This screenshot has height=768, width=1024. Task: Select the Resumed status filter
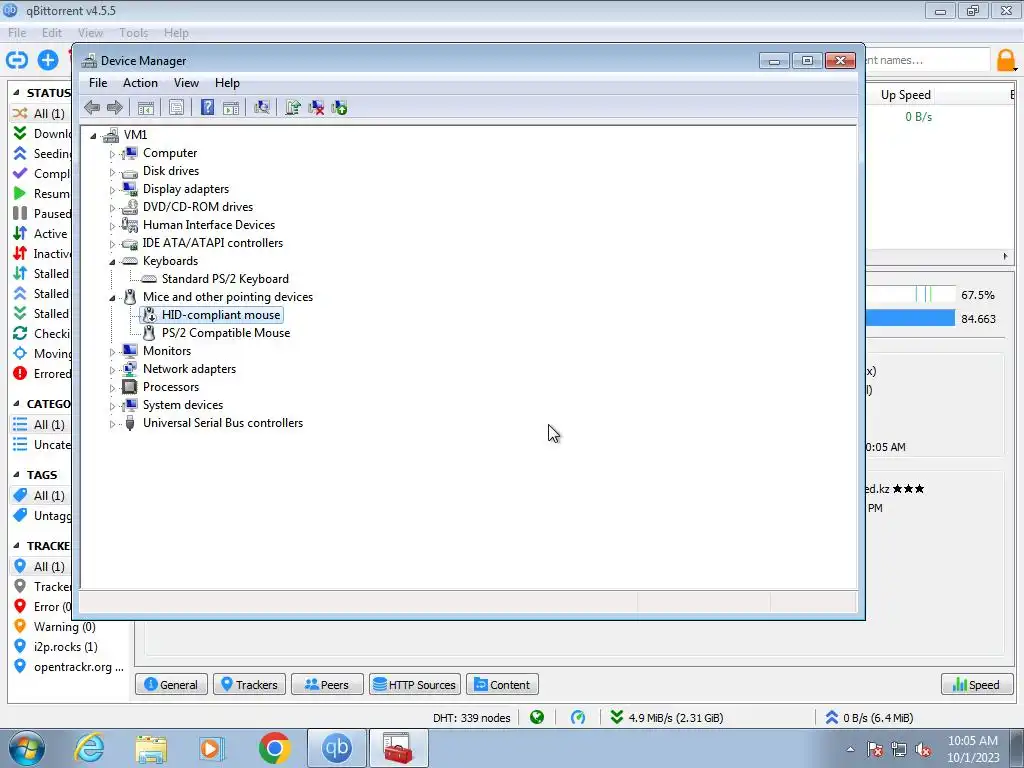[x=41, y=194]
